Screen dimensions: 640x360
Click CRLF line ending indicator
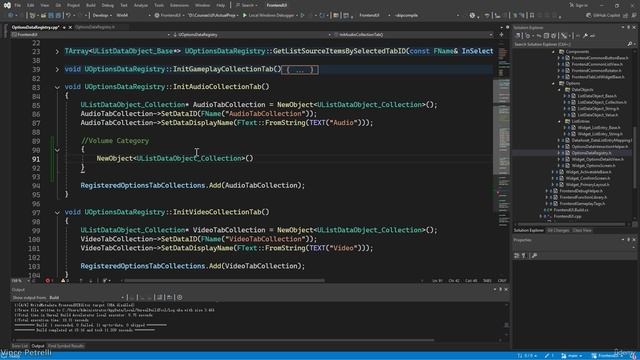point(502,281)
